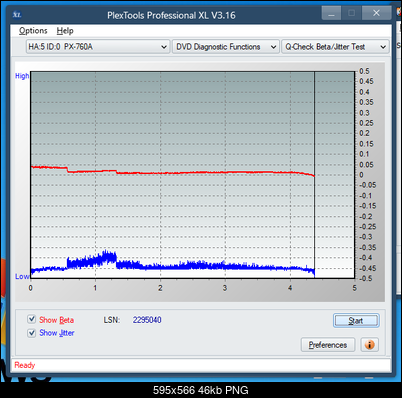Viewport: 402px width, 398px height.
Task: Click the 0.5 beta axis value
Action: click(x=364, y=71)
